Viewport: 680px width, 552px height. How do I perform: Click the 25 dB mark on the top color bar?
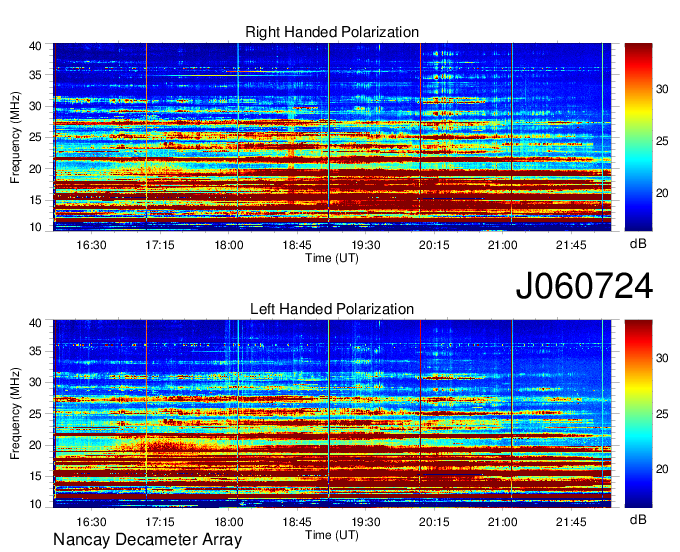click(x=662, y=141)
